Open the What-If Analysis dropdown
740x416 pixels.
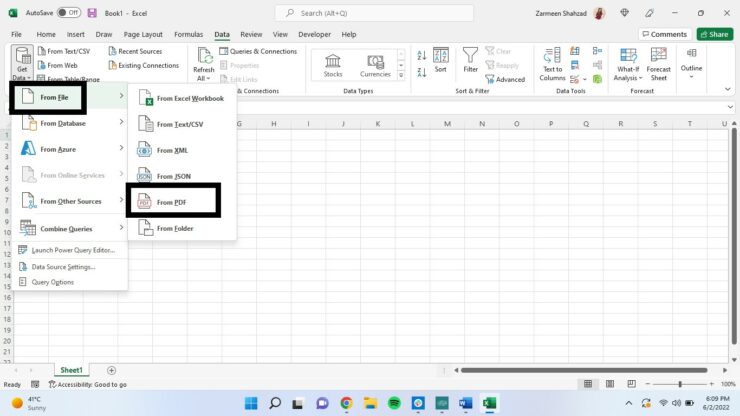[628, 64]
